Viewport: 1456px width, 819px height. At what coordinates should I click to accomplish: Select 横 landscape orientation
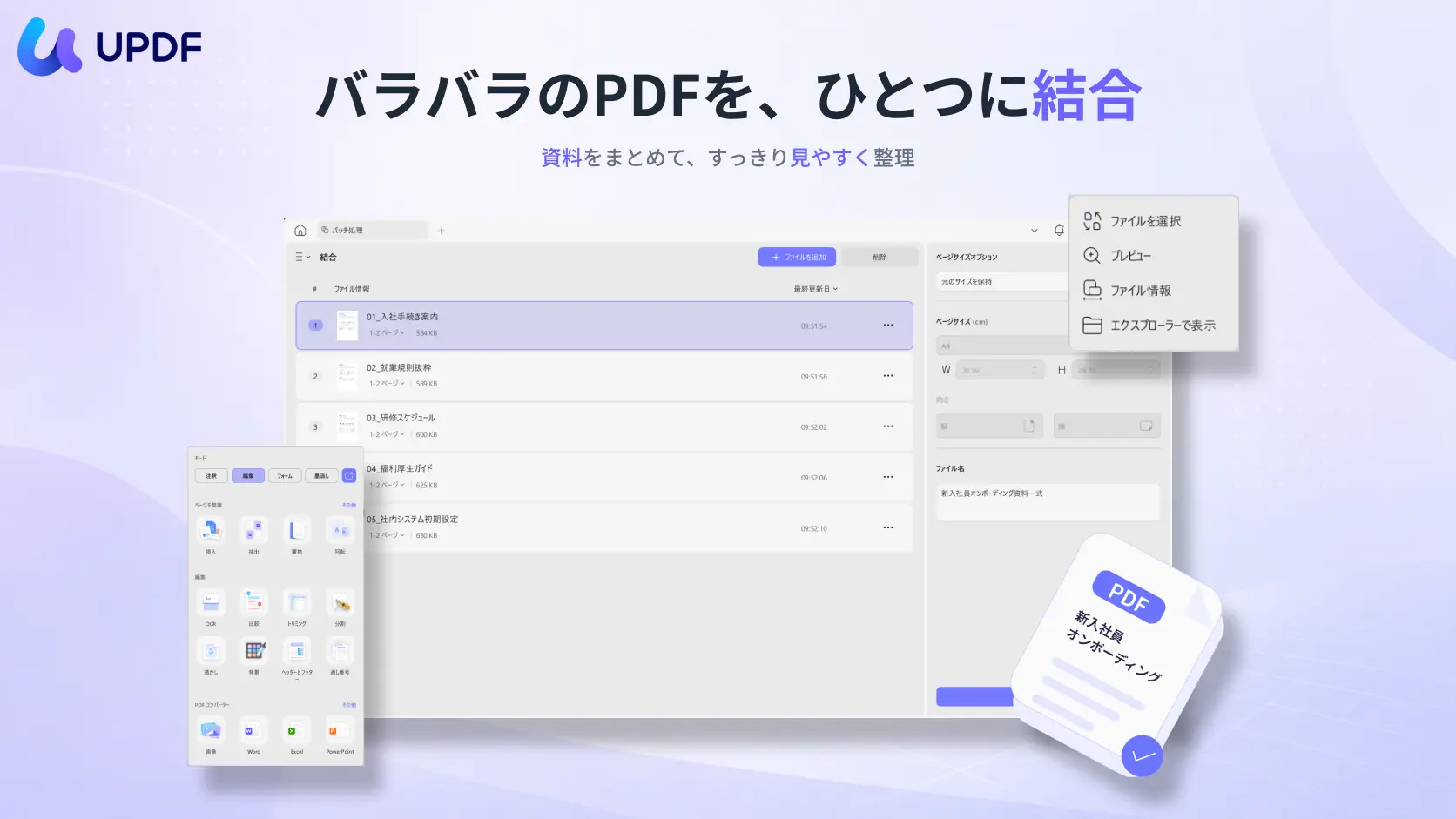(x=1107, y=426)
